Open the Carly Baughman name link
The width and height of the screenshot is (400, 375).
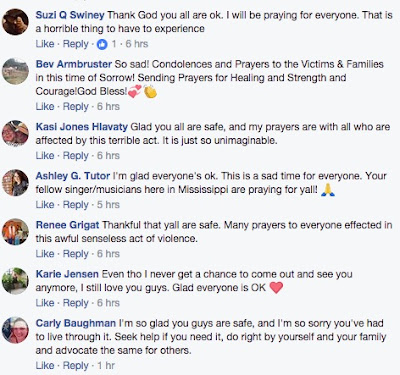click(76, 323)
